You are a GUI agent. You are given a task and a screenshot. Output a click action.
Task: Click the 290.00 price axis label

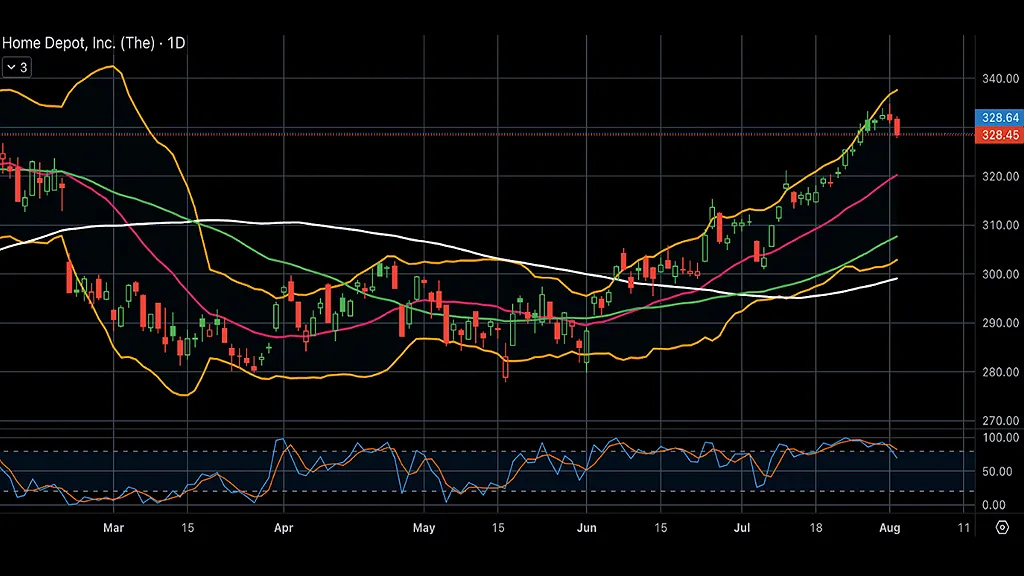tap(1000, 323)
